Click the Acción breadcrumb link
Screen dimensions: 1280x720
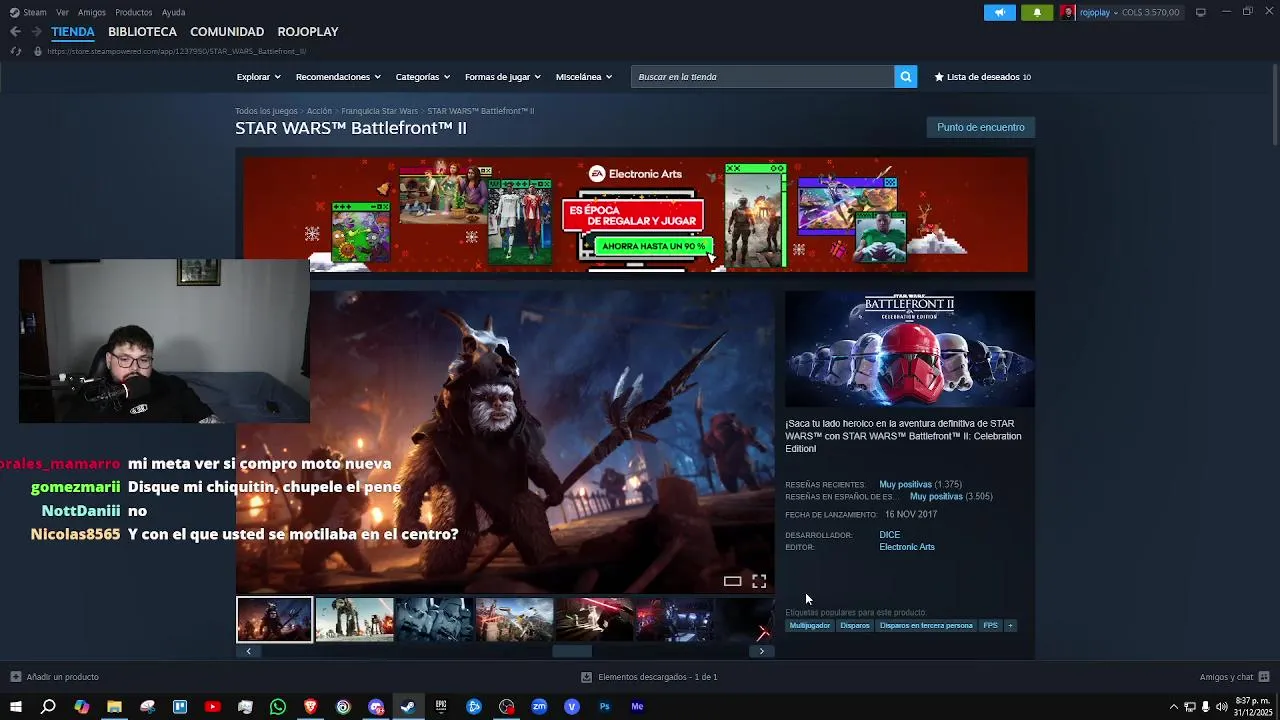[x=319, y=111]
